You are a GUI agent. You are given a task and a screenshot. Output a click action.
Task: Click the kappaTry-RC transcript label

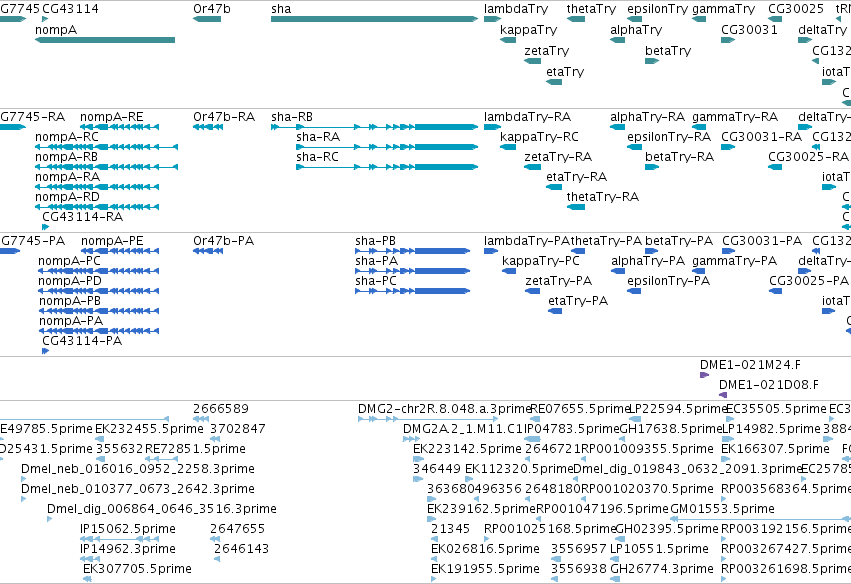pos(539,137)
